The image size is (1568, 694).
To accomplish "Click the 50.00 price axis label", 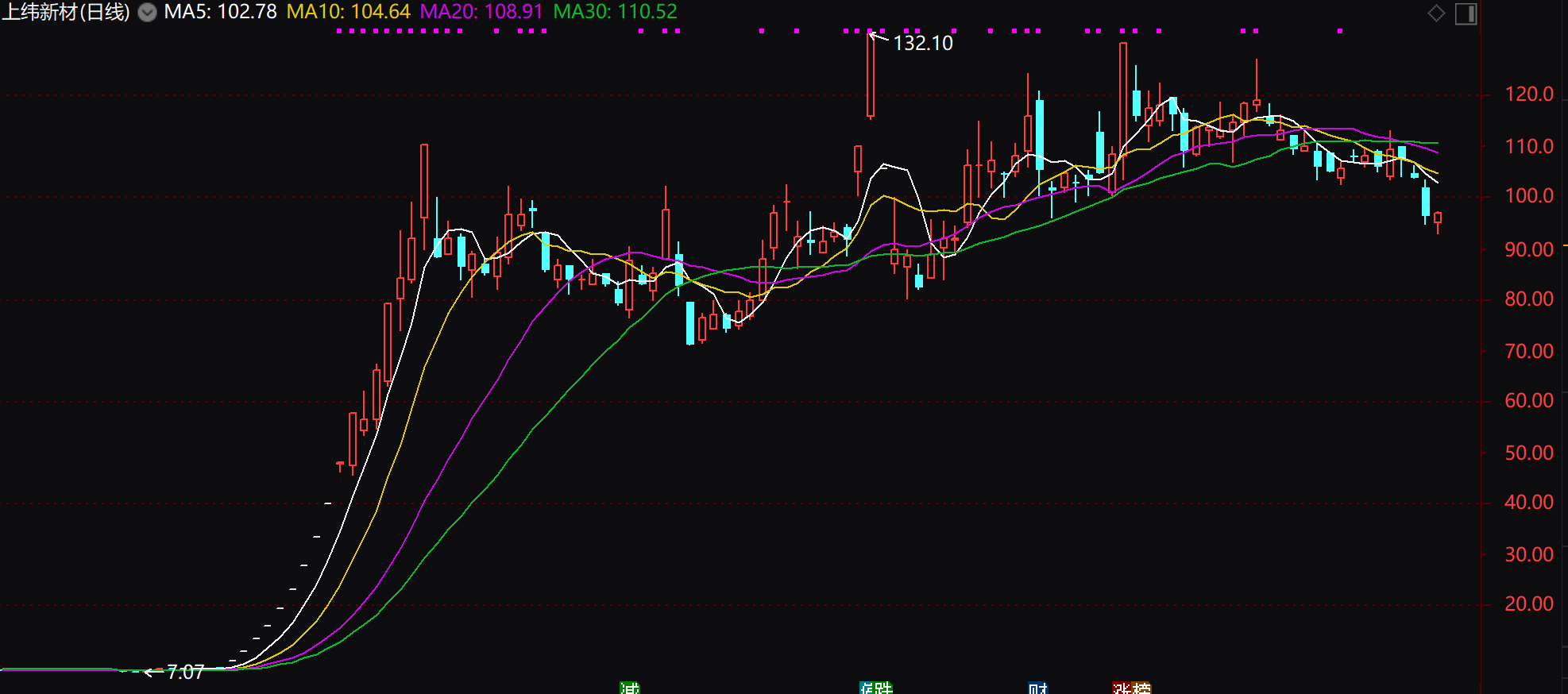I will click(x=1529, y=453).
